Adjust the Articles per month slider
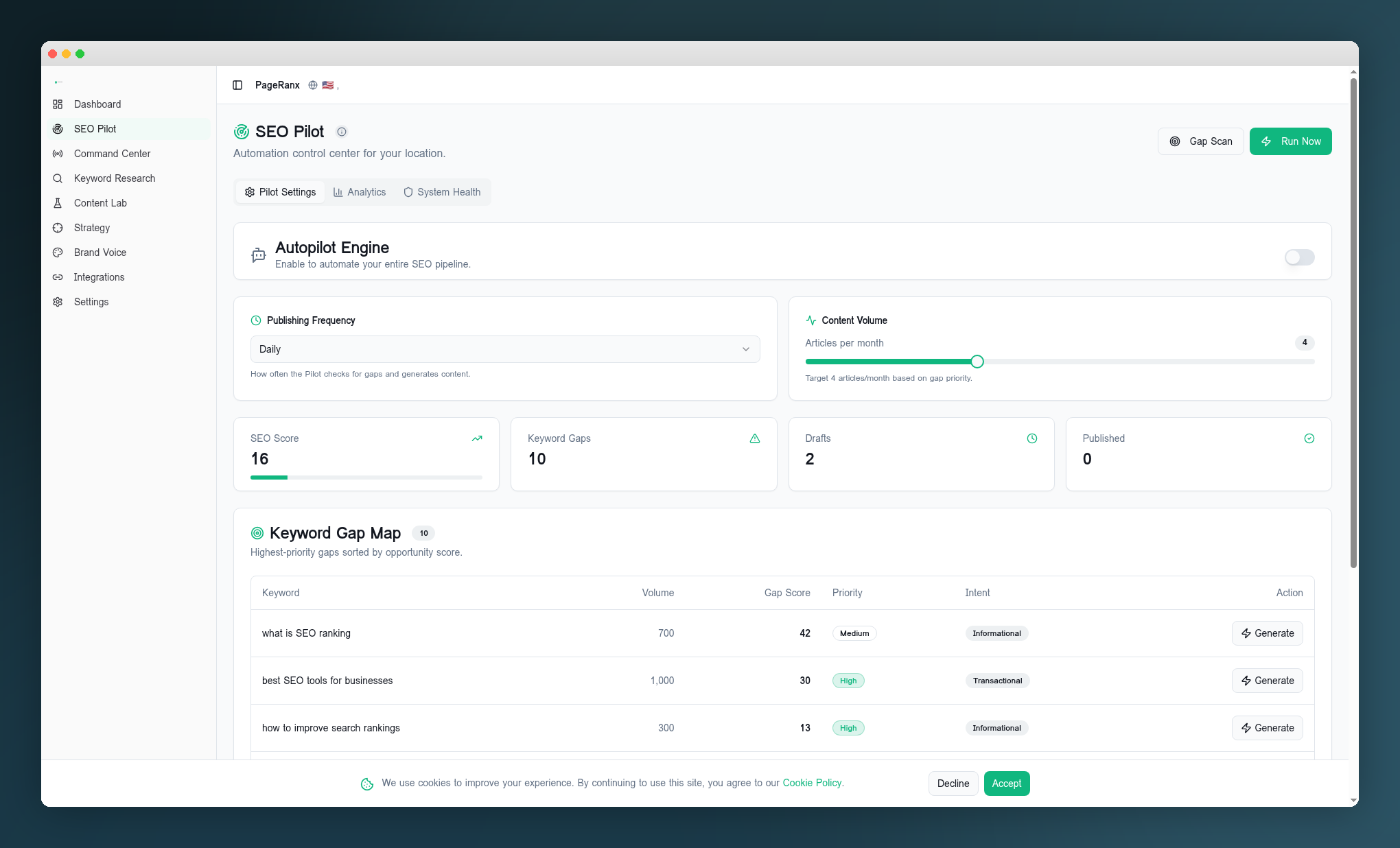This screenshot has width=1400, height=848. click(977, 362)
